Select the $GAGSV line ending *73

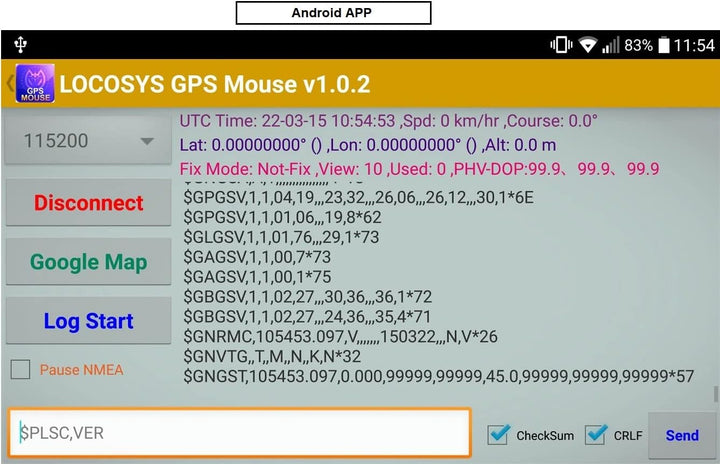(x=257, y=257)
